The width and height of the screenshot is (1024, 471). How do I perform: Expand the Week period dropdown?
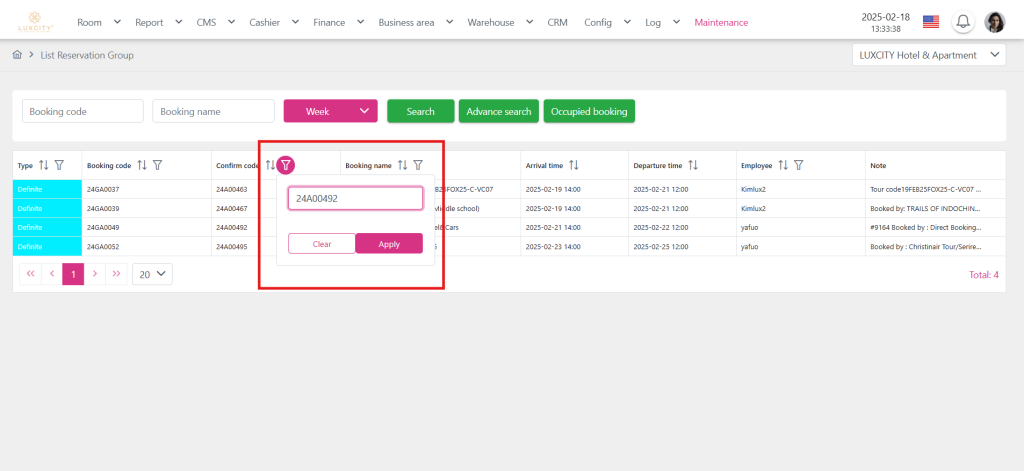[x=330, y=111]
